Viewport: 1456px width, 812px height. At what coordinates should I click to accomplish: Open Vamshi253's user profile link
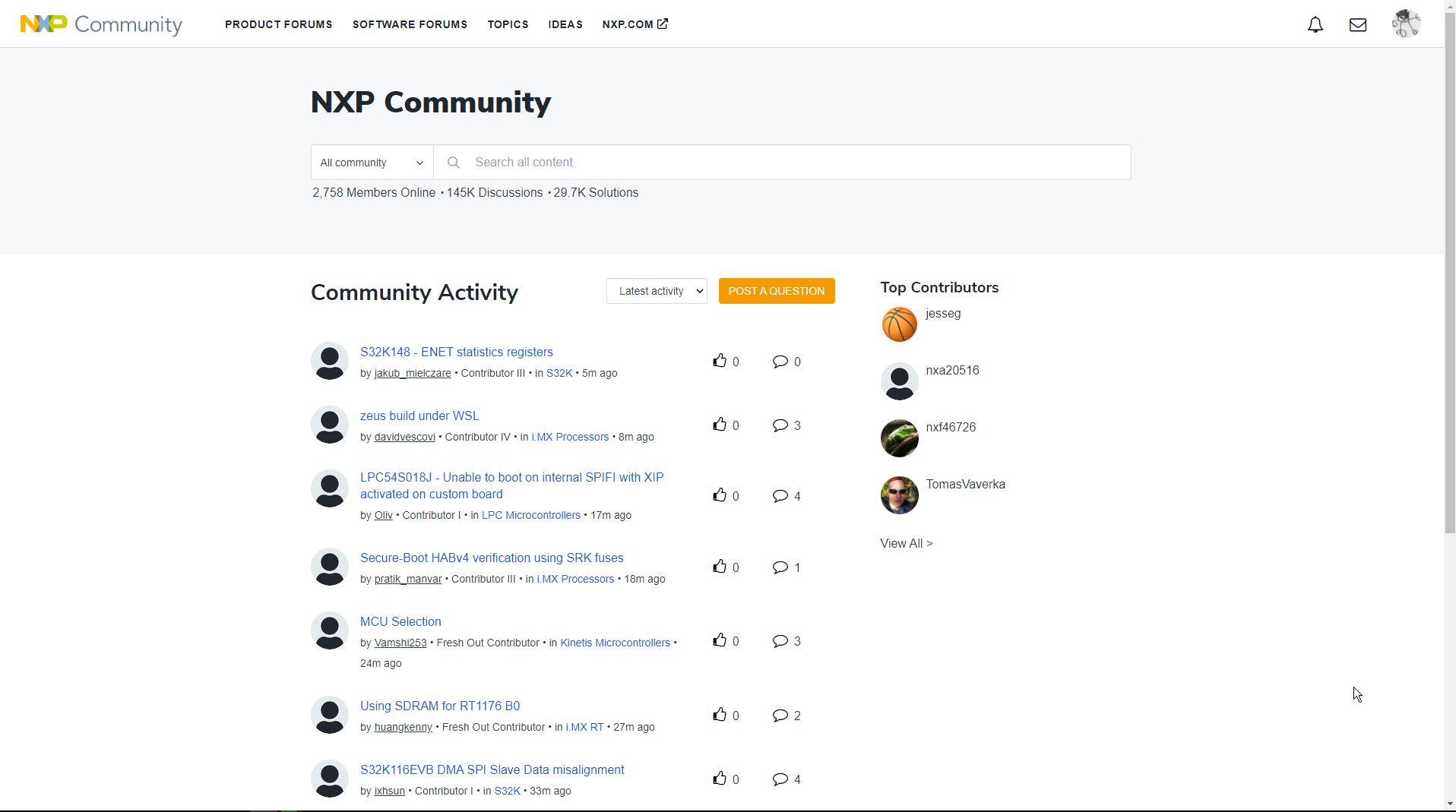point(400,643)
